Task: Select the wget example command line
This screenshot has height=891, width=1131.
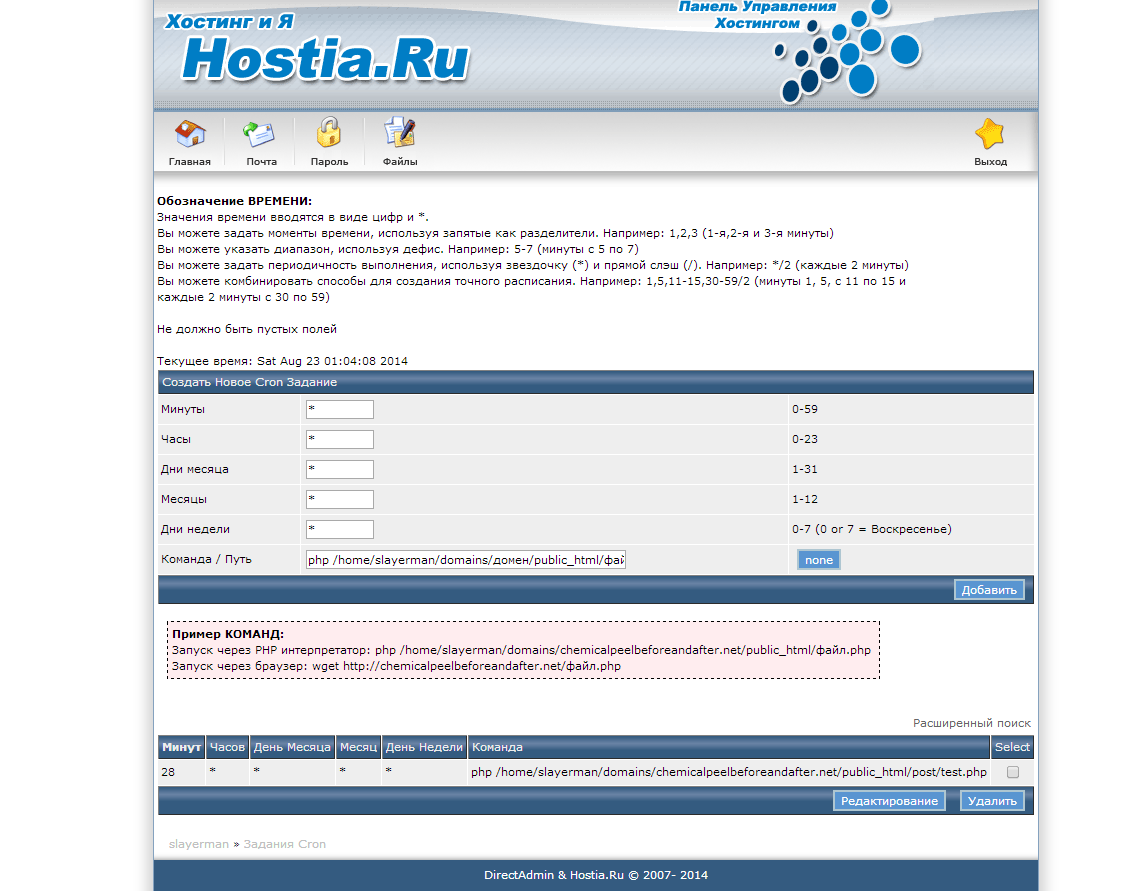Action: pyautogui.click(x=396, y=666)
